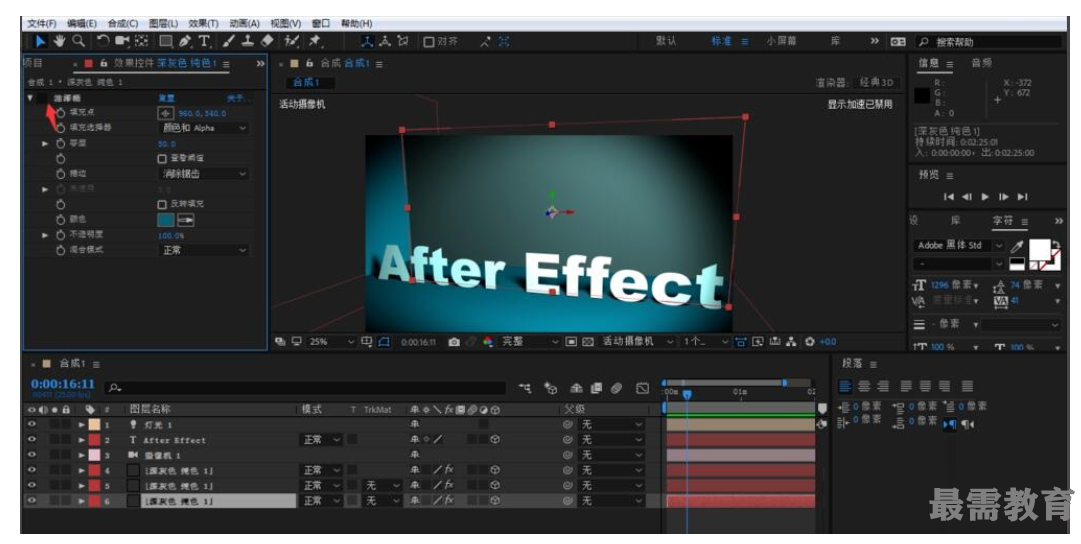
Task: Open the 活动摄像机 3D view dropdown
Action: pyautogui.click(x=638, y=342)
